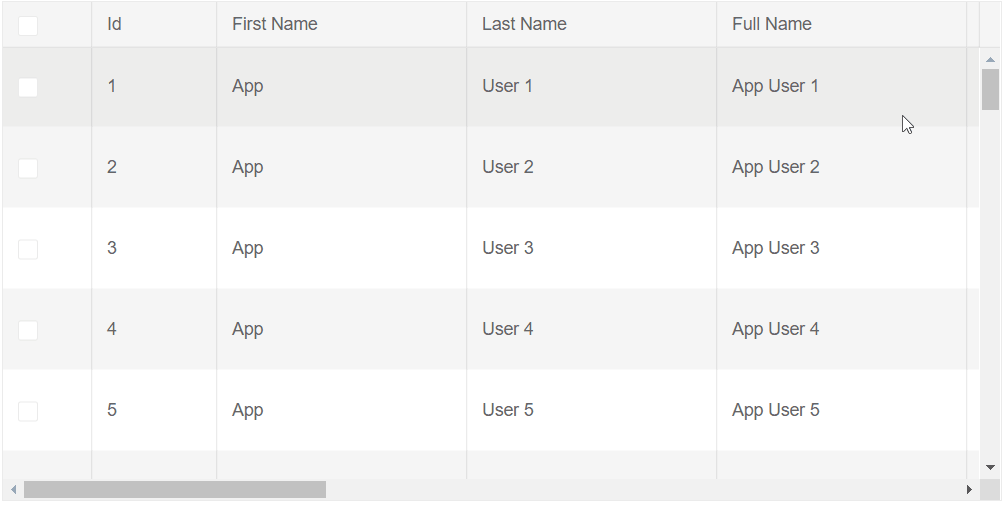Enable the checkbox for row 5
1004x508 pixels.
(28, 411)
